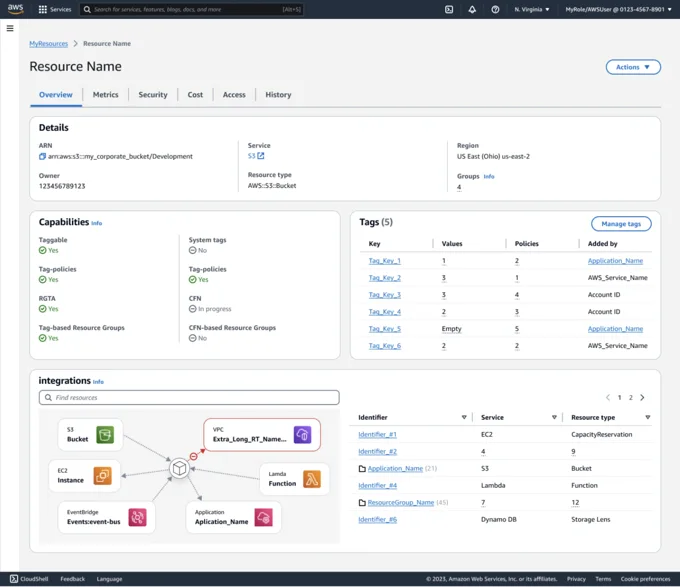Open Identifier_#1 link

pyautogui.click(x=377, y=434)
